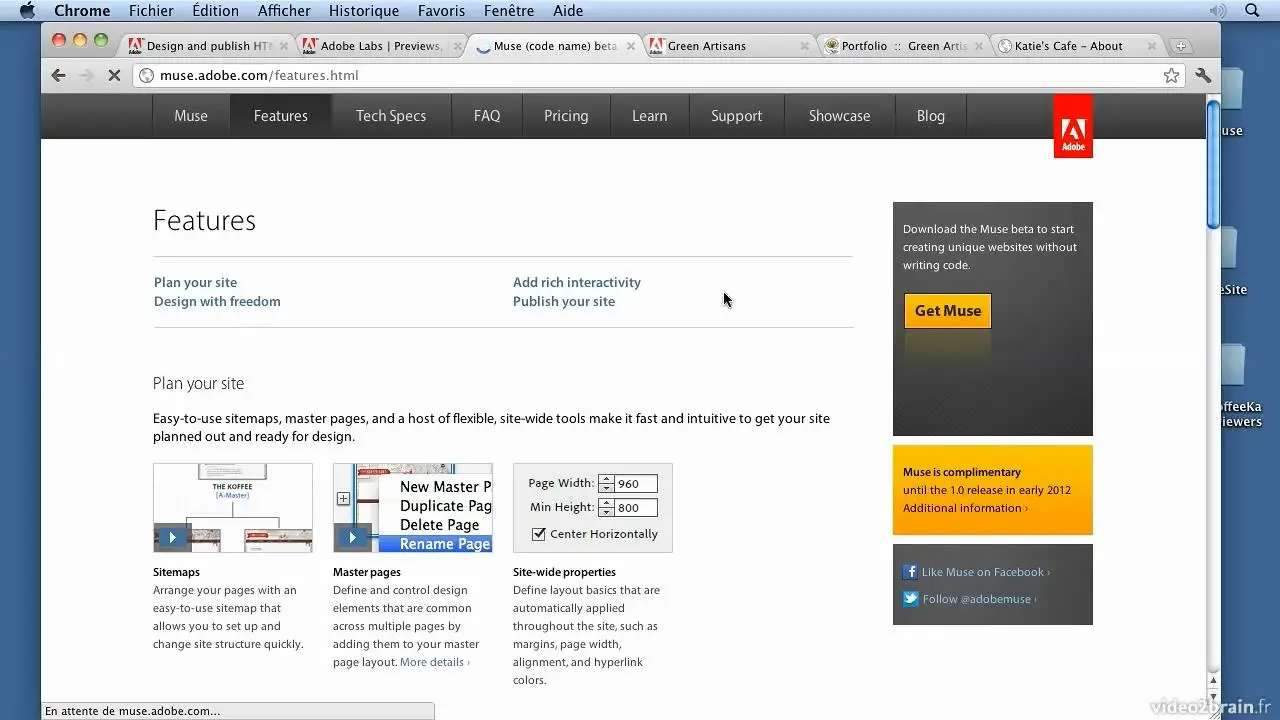1280x720 pixels.
Task: Switch to Portfolio Green Artisans tab
Action: point(903,46)
